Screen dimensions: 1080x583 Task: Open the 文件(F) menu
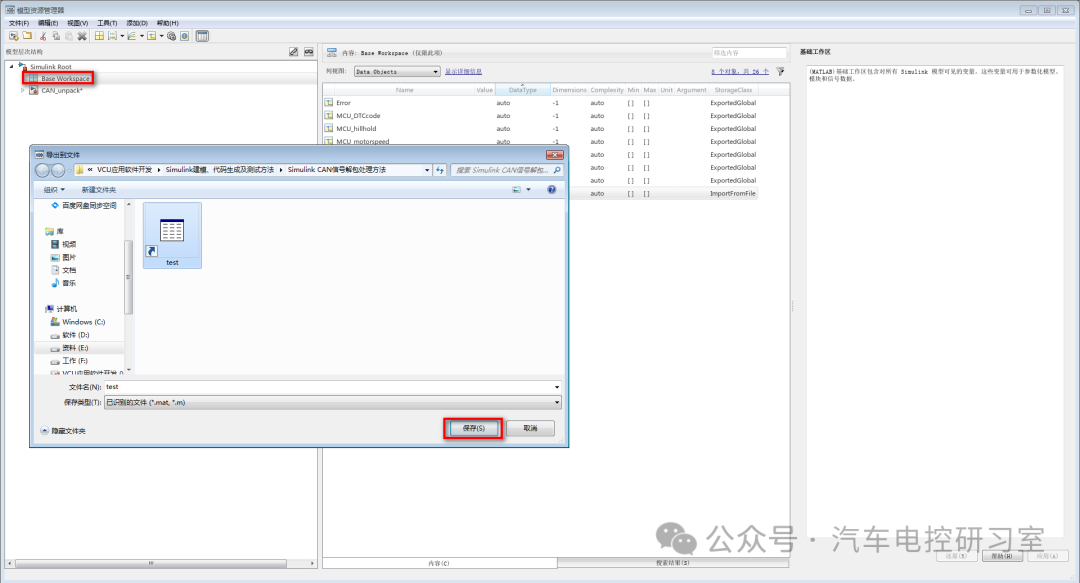(x=19, y=22)
